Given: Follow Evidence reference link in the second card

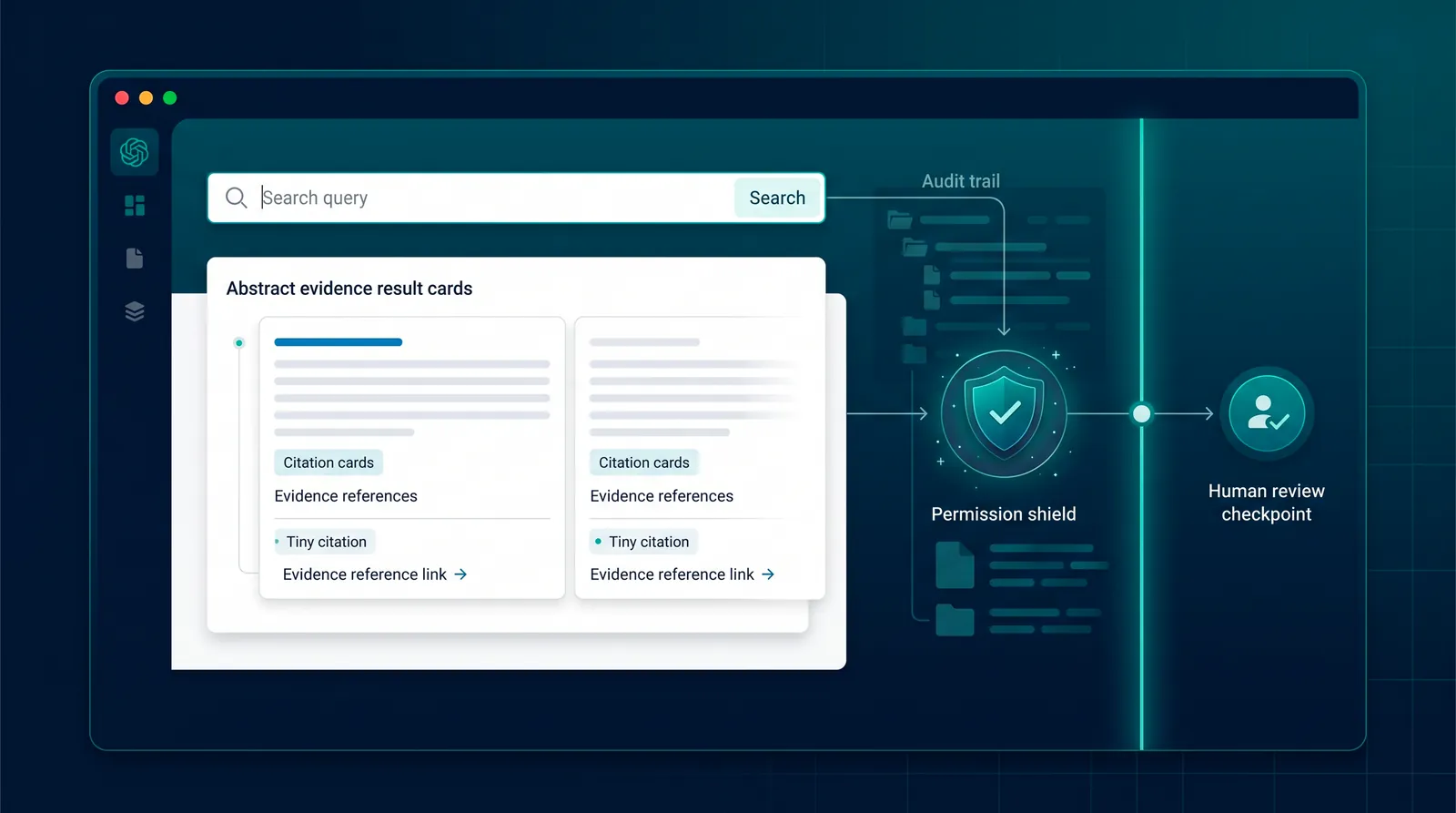Looking at the screenshot, I should pyautogui.click(x=672, y=574).
